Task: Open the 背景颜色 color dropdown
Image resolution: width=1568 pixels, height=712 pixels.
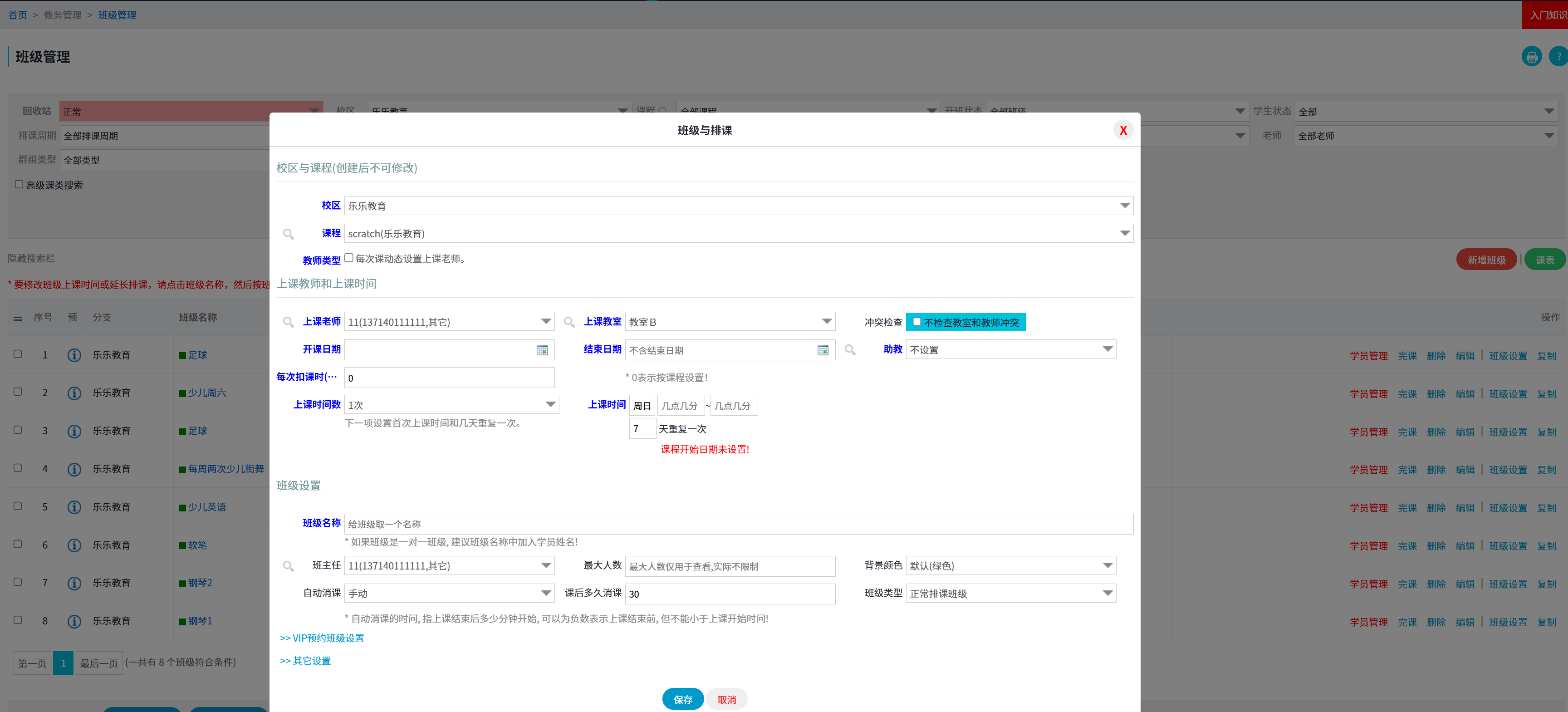Action: point(1010,566)
